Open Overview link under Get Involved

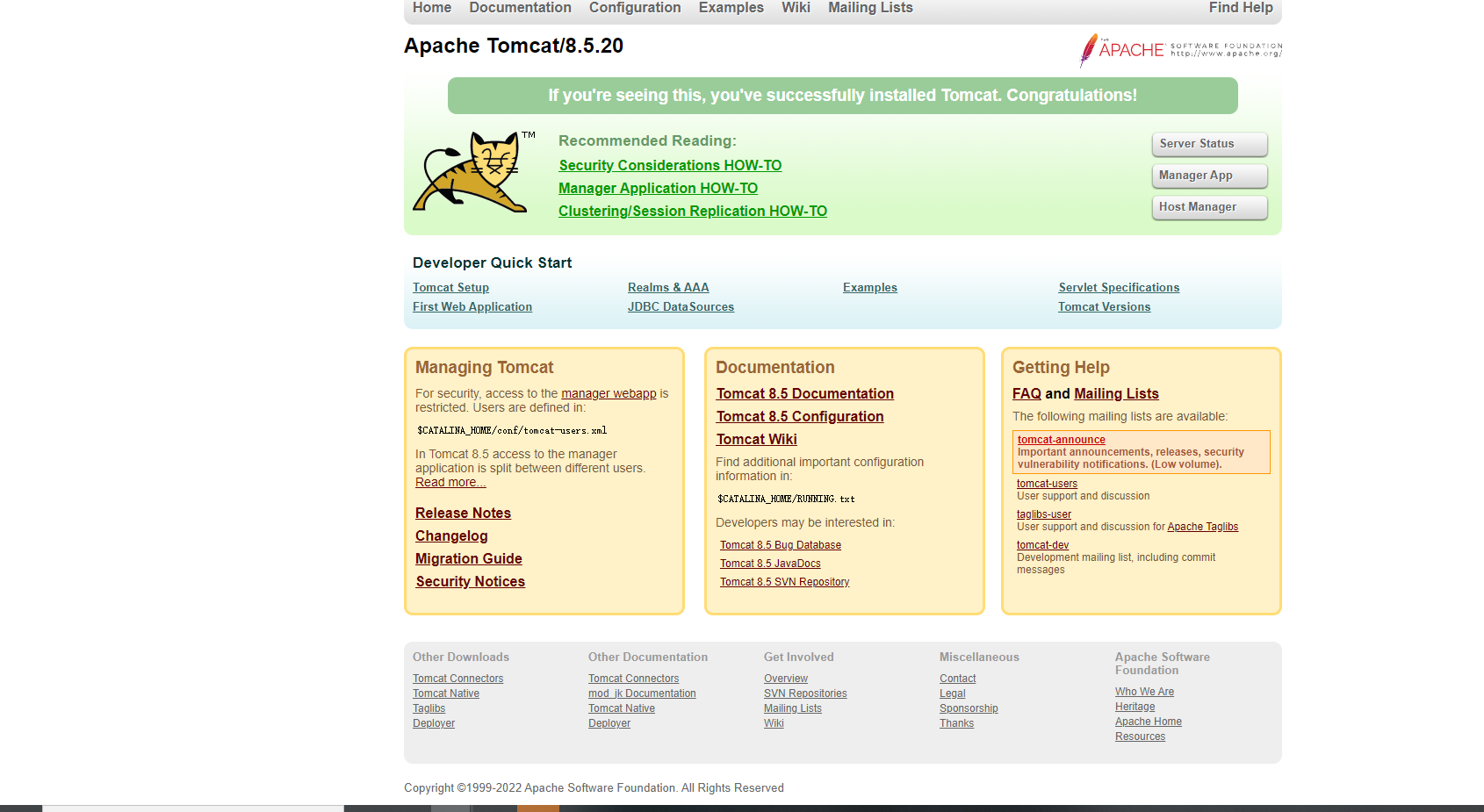coord(786,679)
